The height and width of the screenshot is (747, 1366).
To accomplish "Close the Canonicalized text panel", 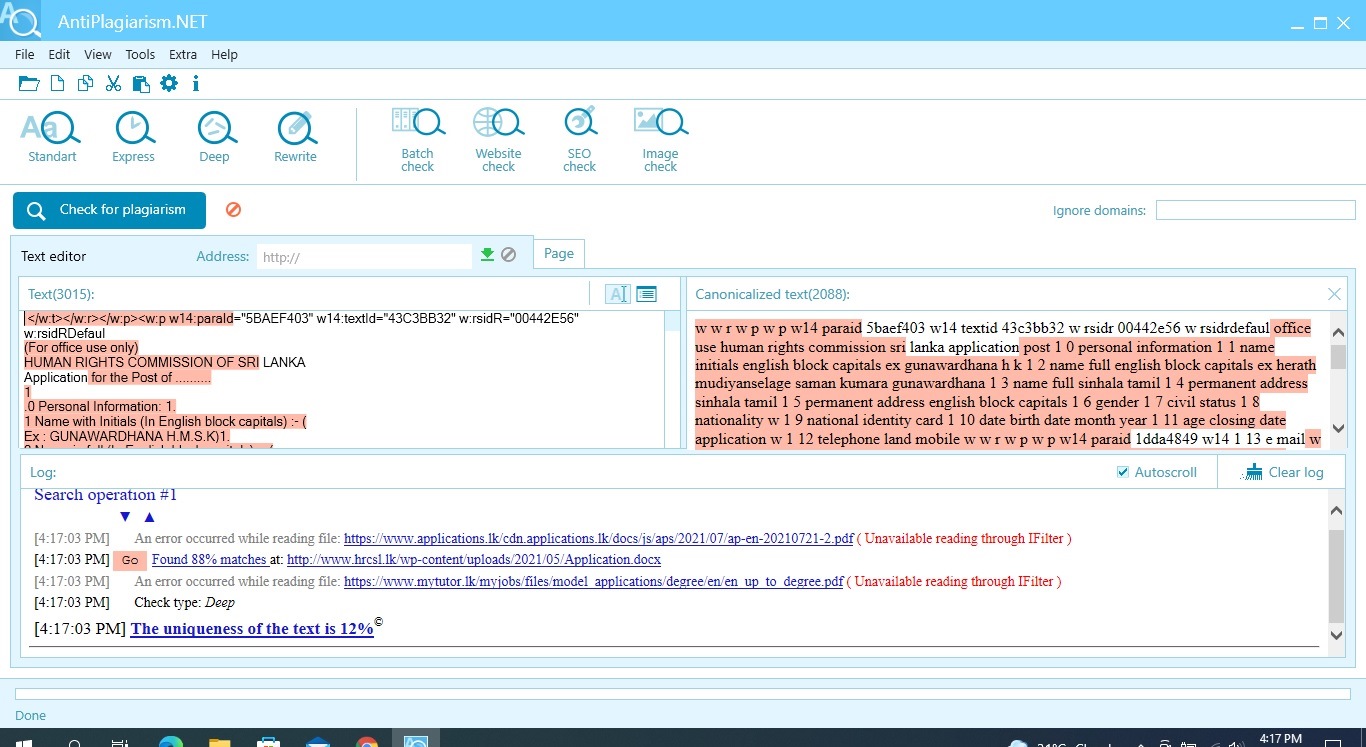I will coord(1334,294).
